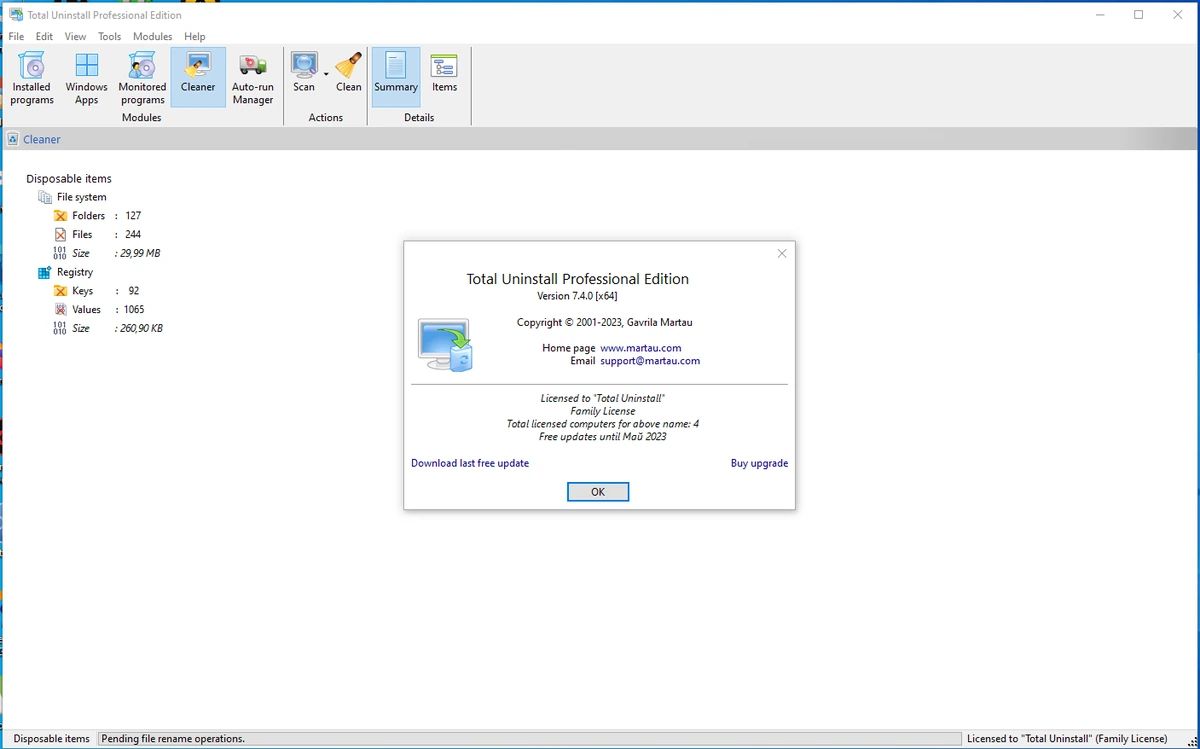This screenshot has height=749, width=1200.
Task: Open the Auto-run Manager module
Action: (x=253, y=78)
